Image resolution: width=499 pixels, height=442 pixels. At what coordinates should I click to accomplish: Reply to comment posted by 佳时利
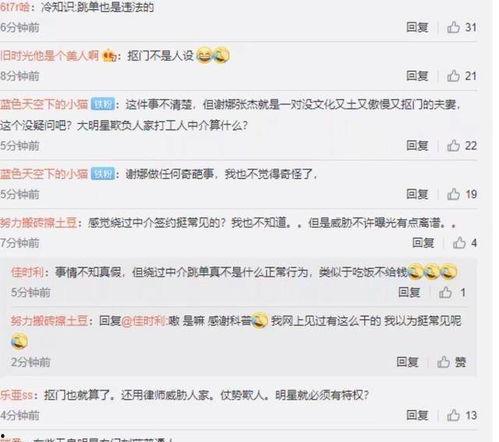(409, 292)
